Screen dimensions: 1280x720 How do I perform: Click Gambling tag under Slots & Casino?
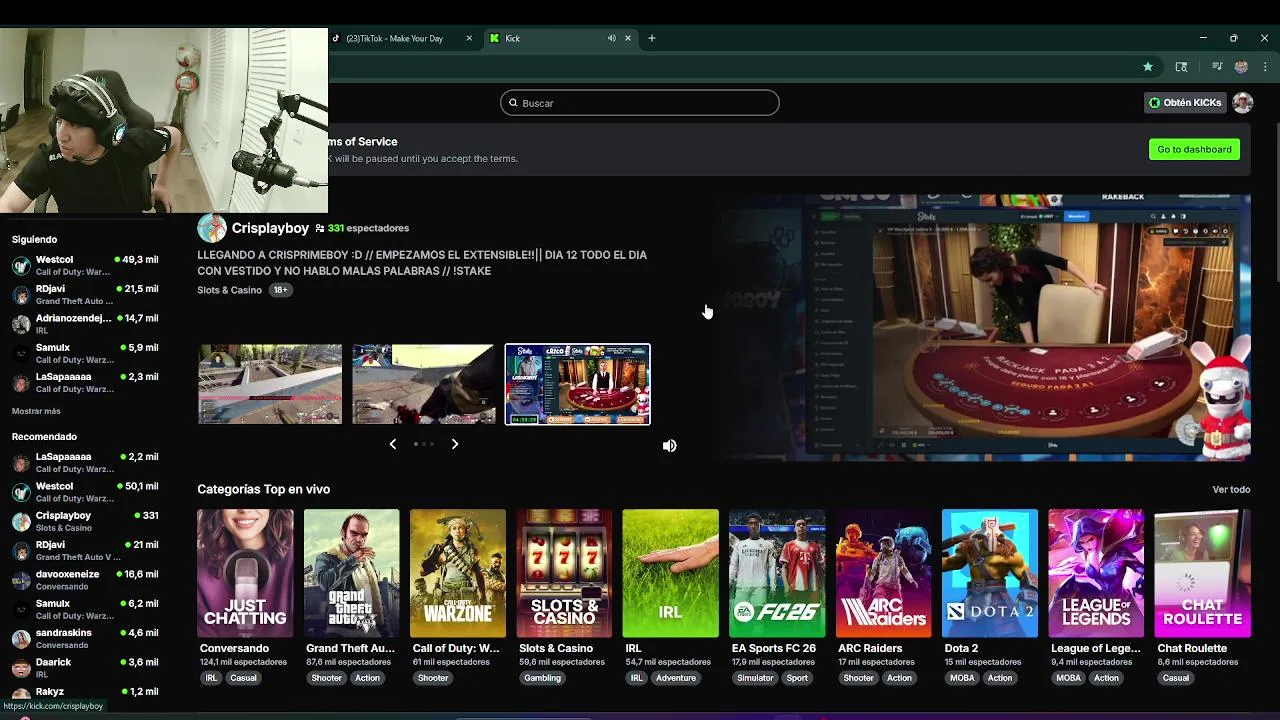coord(542,678)
